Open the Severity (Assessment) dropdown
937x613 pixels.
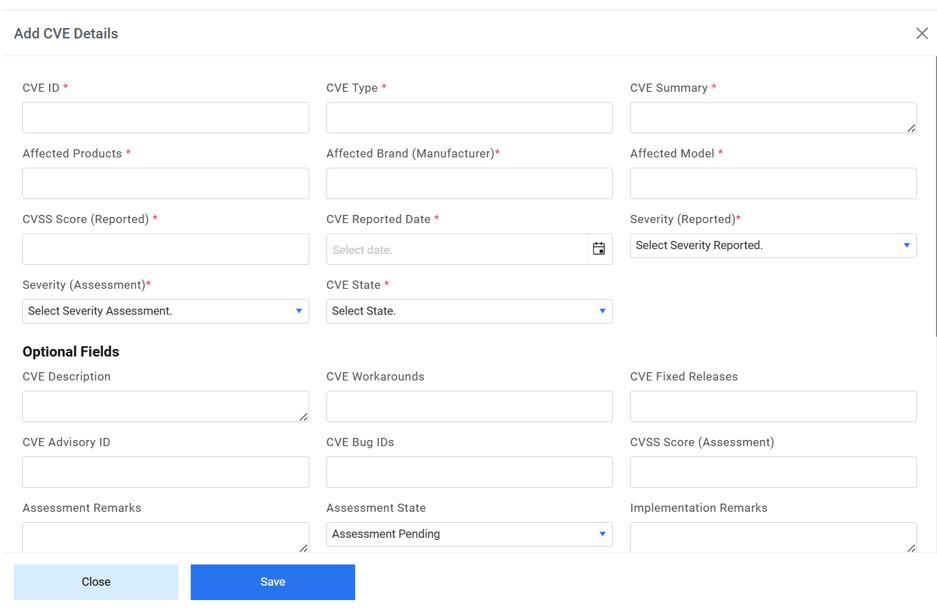[165, 311]
